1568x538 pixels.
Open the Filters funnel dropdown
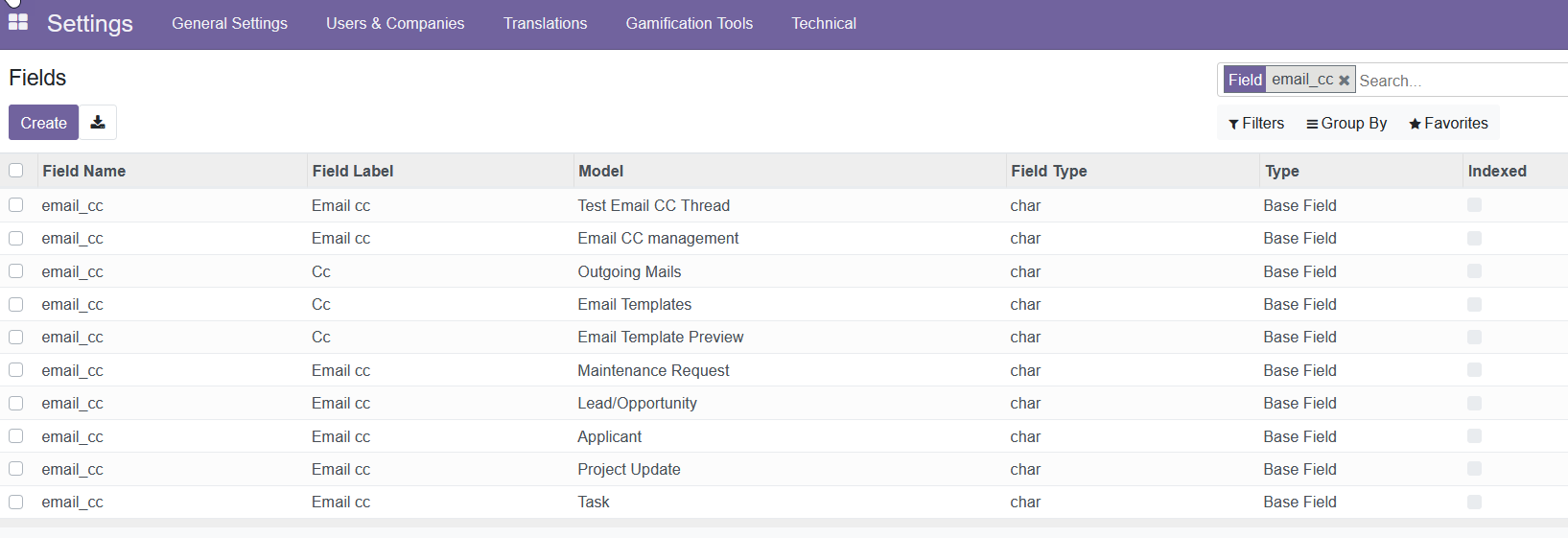click(x=1256, y=124)
